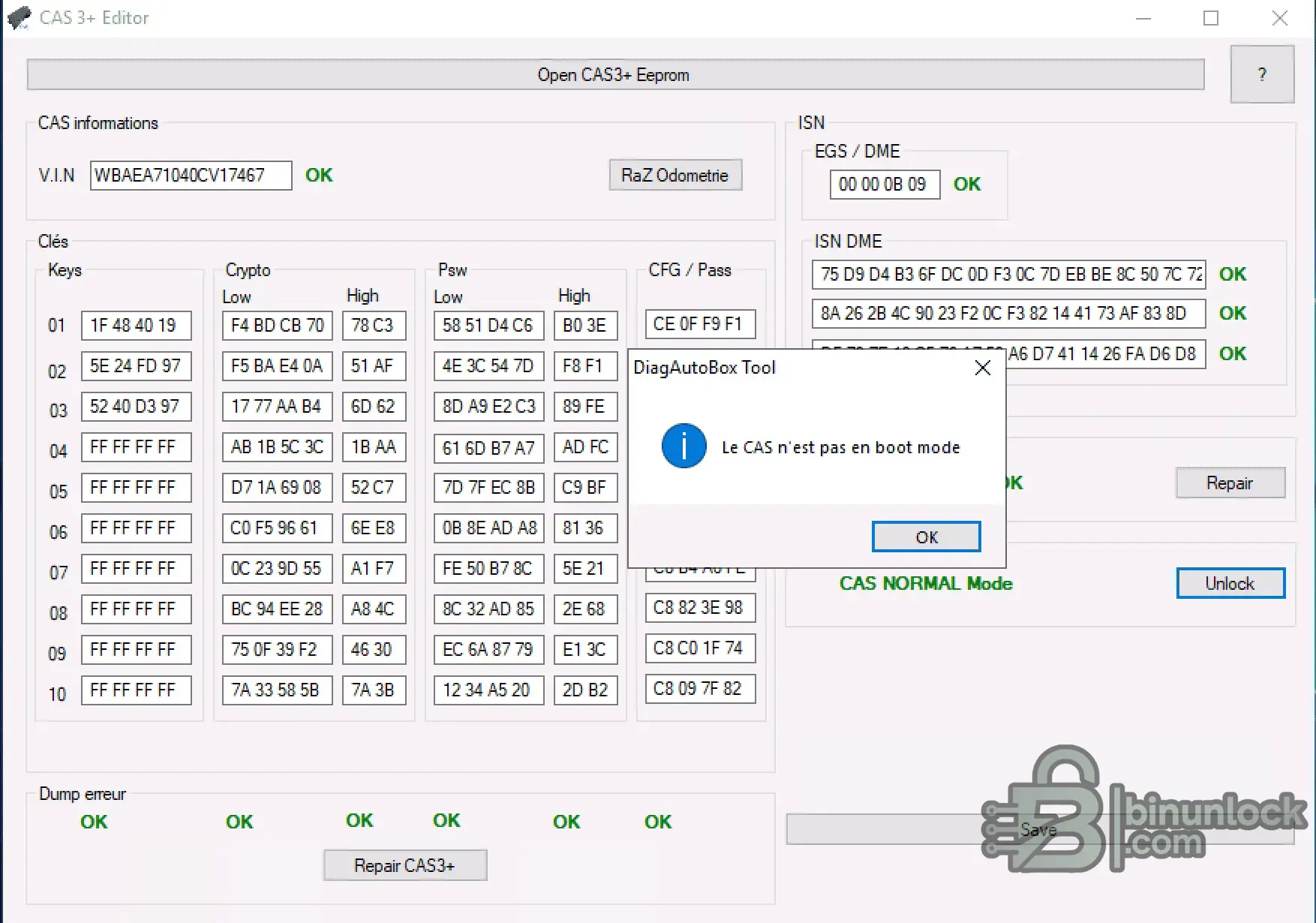
Task: Click key 04 field FF FF FF FF
Action: 136,447
